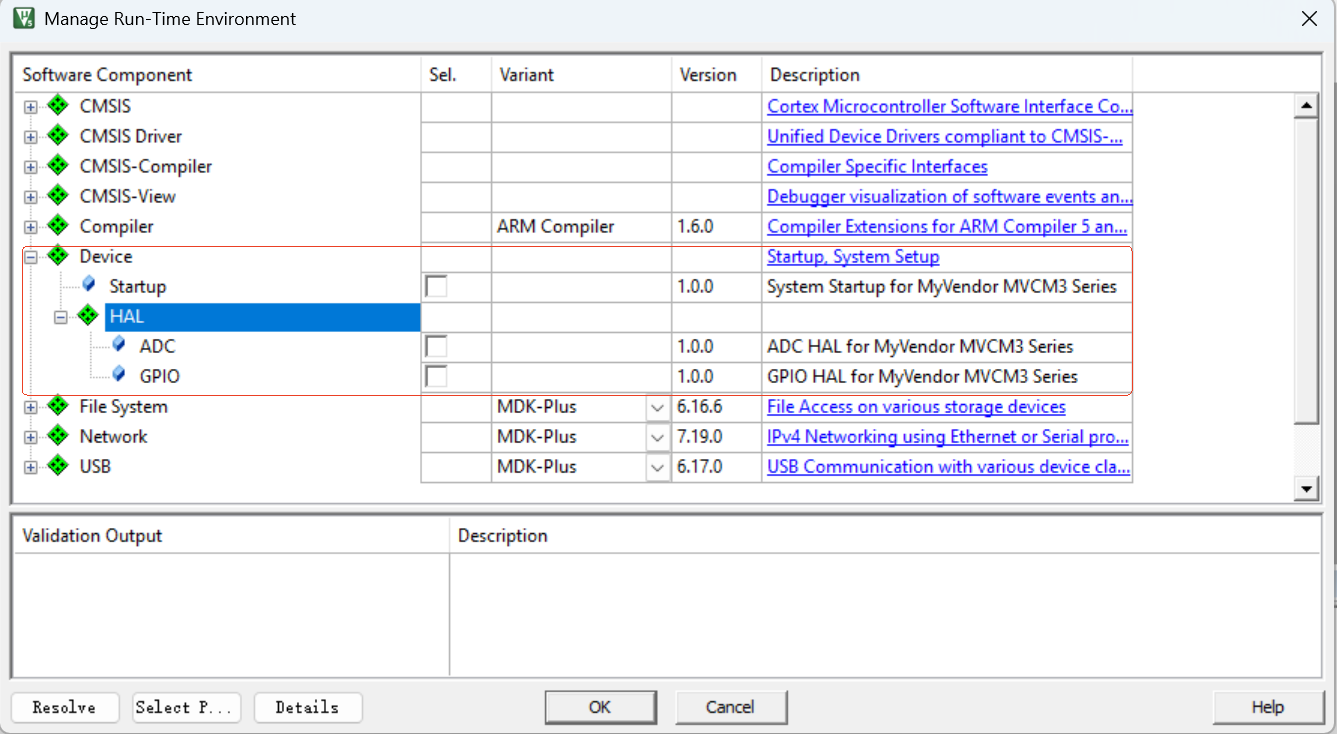Image resolution: width=1337 pixels, height=734 pixels.
Task: Open the File System variant dropdown
Action: [657, 407]
